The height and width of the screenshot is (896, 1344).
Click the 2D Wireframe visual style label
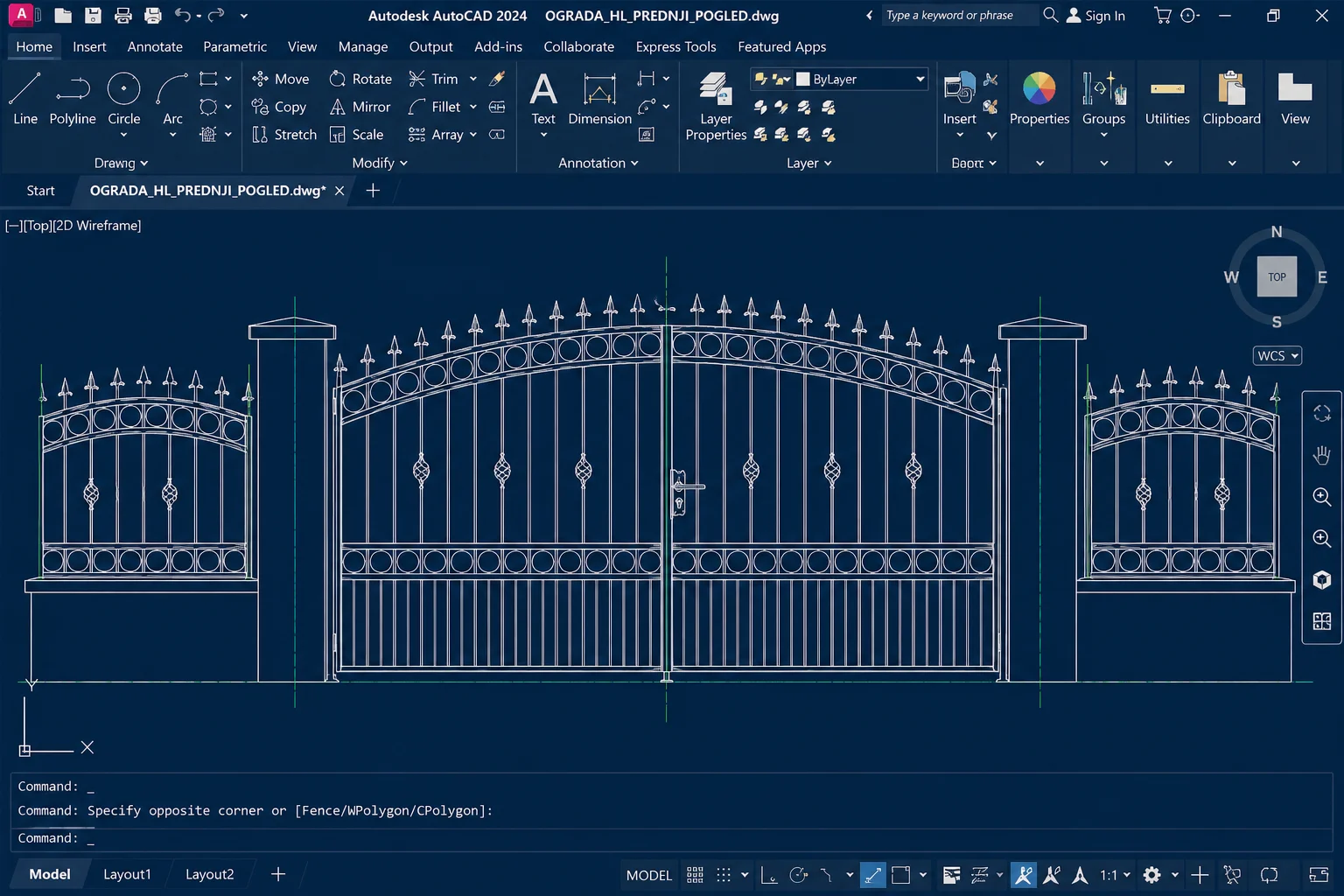click(x=97, y=226)
